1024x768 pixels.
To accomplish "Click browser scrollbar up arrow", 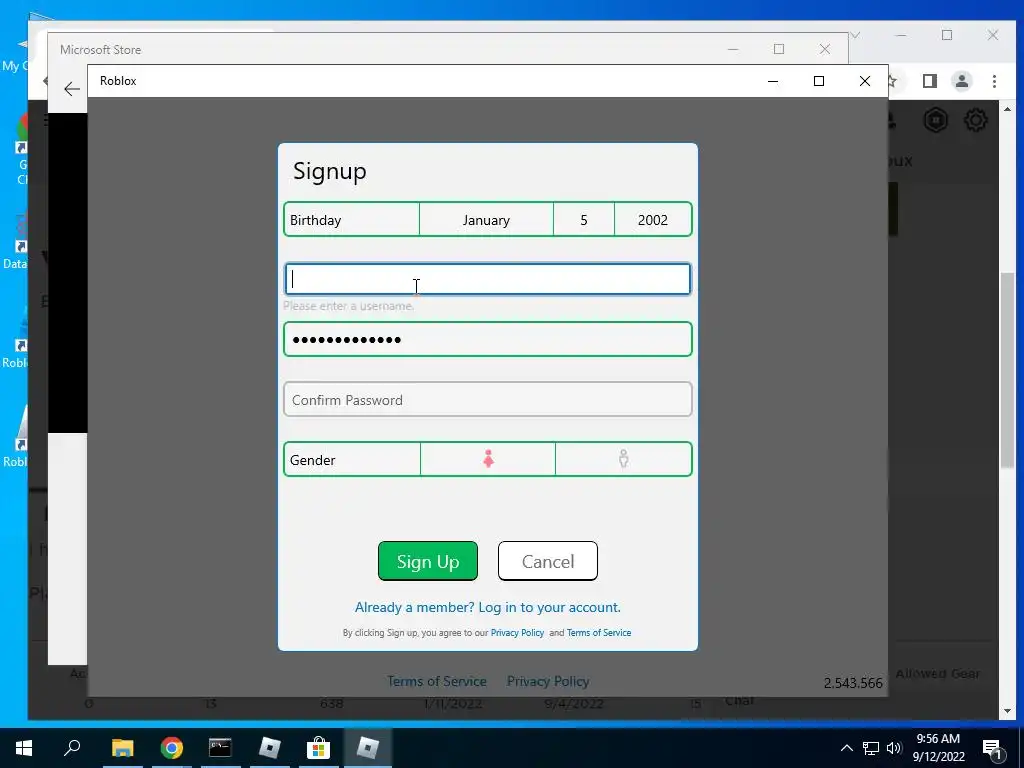I will click(x=1007, y=109).
